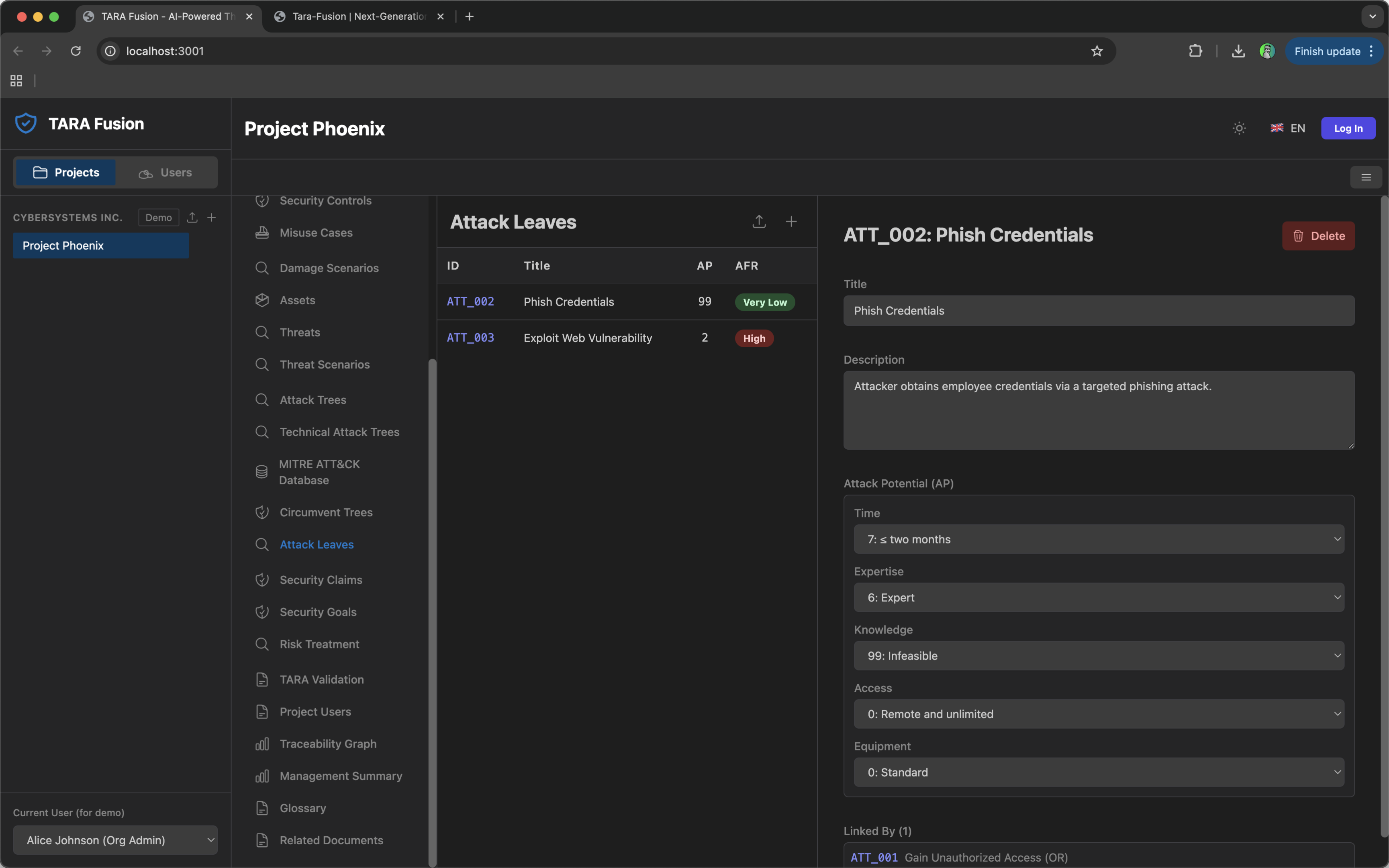Image resolution: width=1389 pixels, height=868 pixels.
Task: Switch to the Users tab
Action: (166, 173)
